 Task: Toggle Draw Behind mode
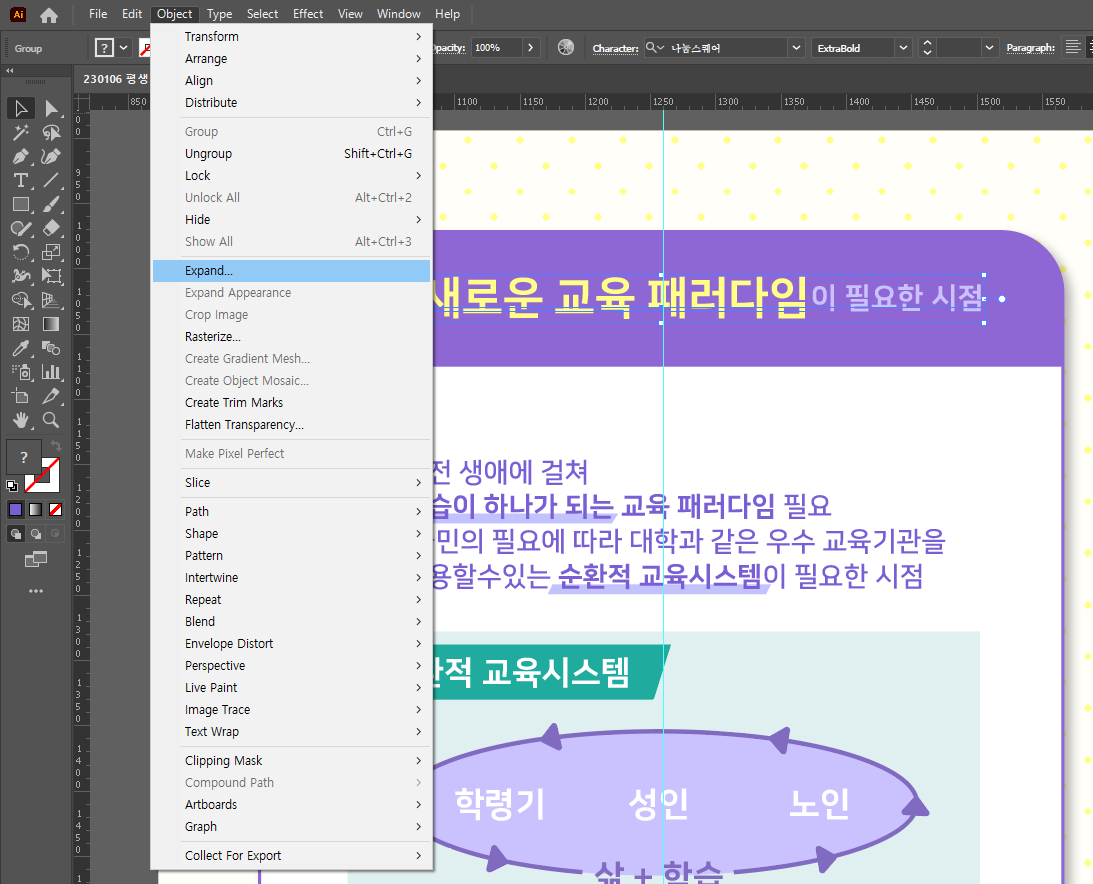tap(36, 534)
